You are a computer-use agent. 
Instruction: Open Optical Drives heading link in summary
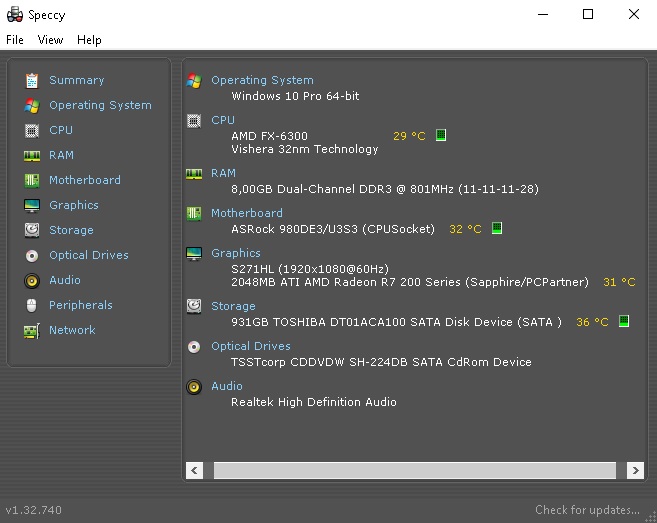pyautogui.click(x=251, y=346)
